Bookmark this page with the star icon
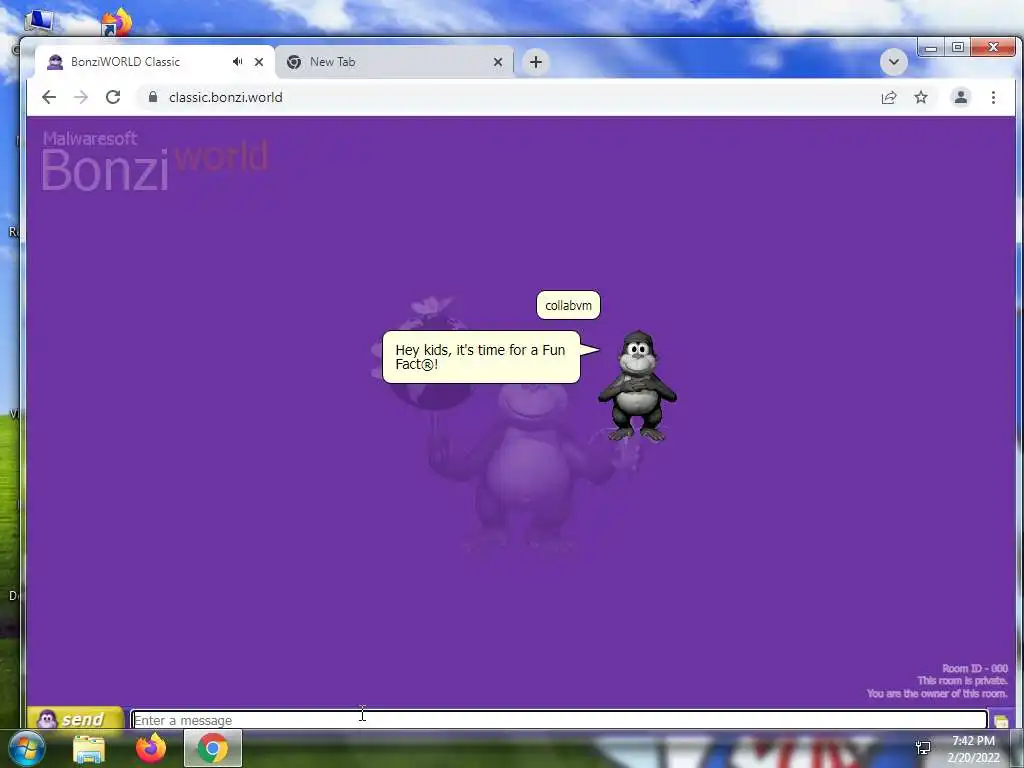 921,97
